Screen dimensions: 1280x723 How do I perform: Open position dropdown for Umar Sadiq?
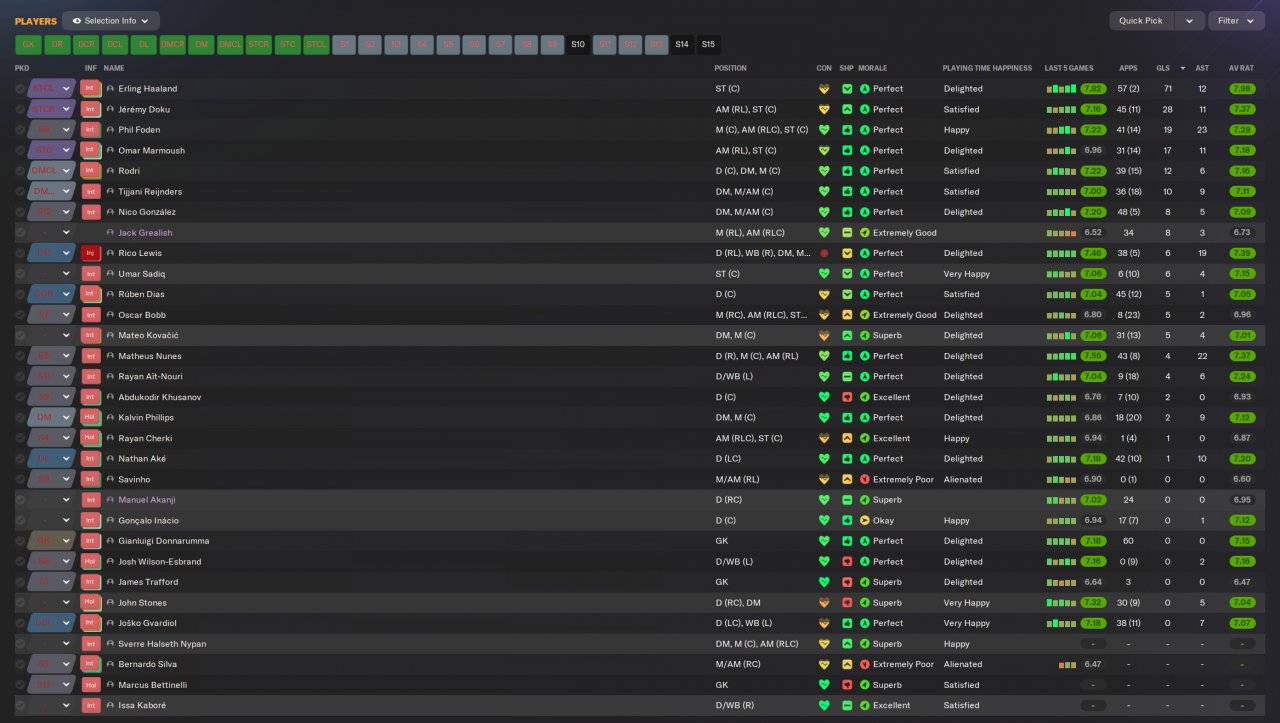[x=67, y=274]
